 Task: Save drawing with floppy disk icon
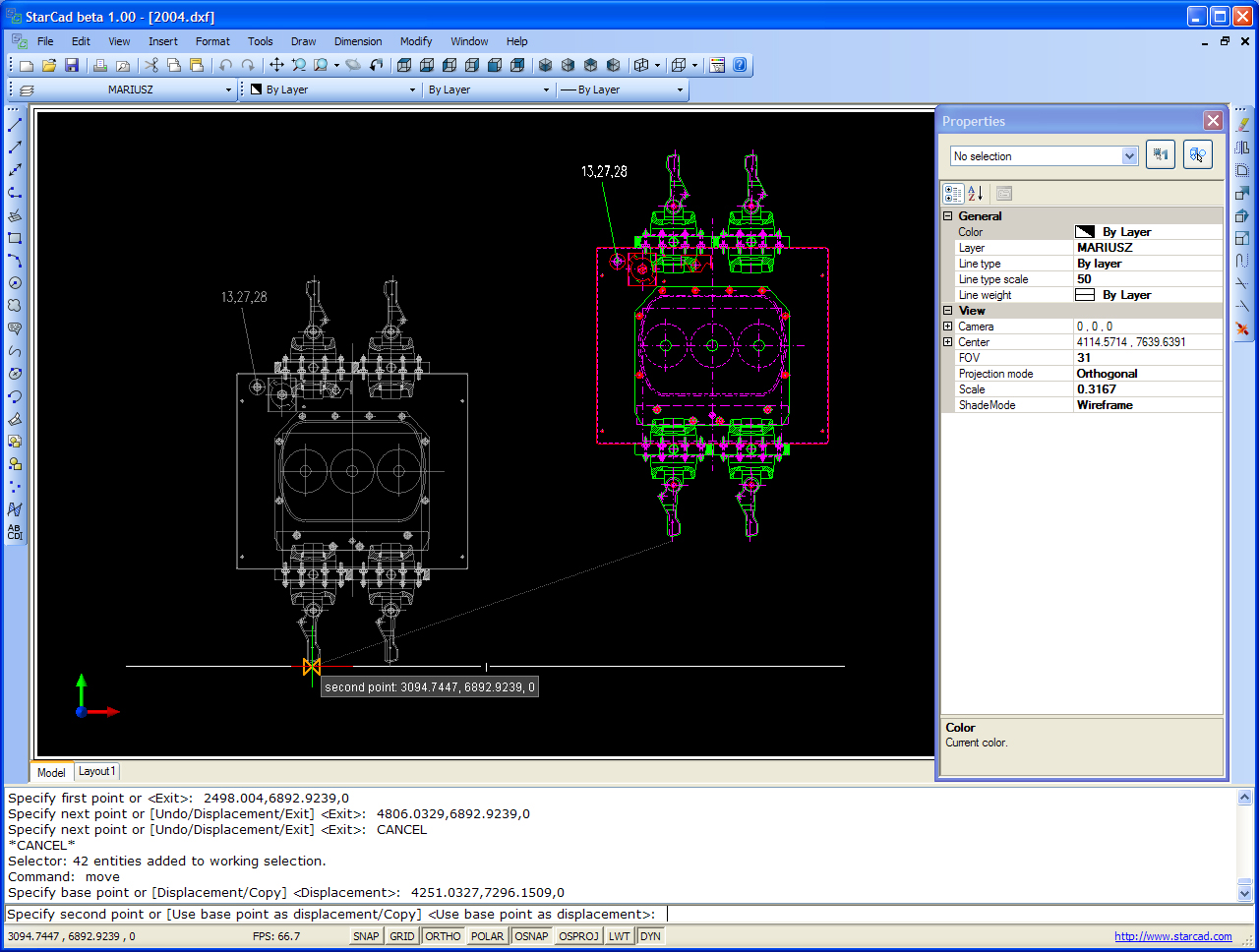coord(72,65)
